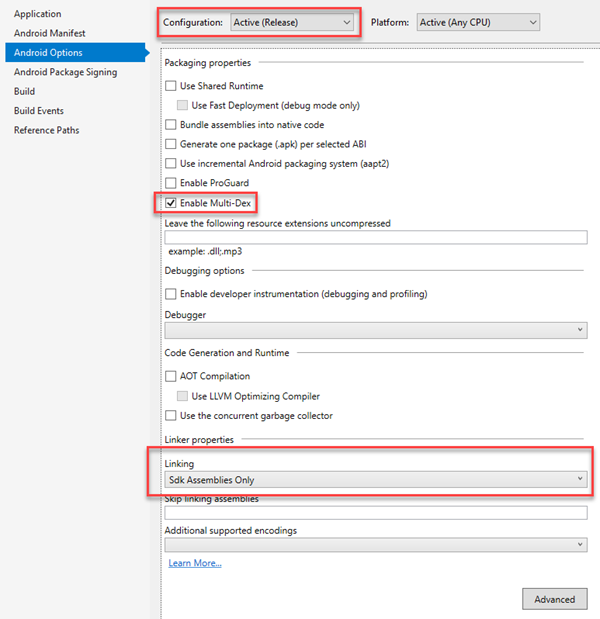Image resolution: width=600 pixels, height=619 pixels.
Task: Enable the concurrent garbage collector option
Action: coord(171,416)
